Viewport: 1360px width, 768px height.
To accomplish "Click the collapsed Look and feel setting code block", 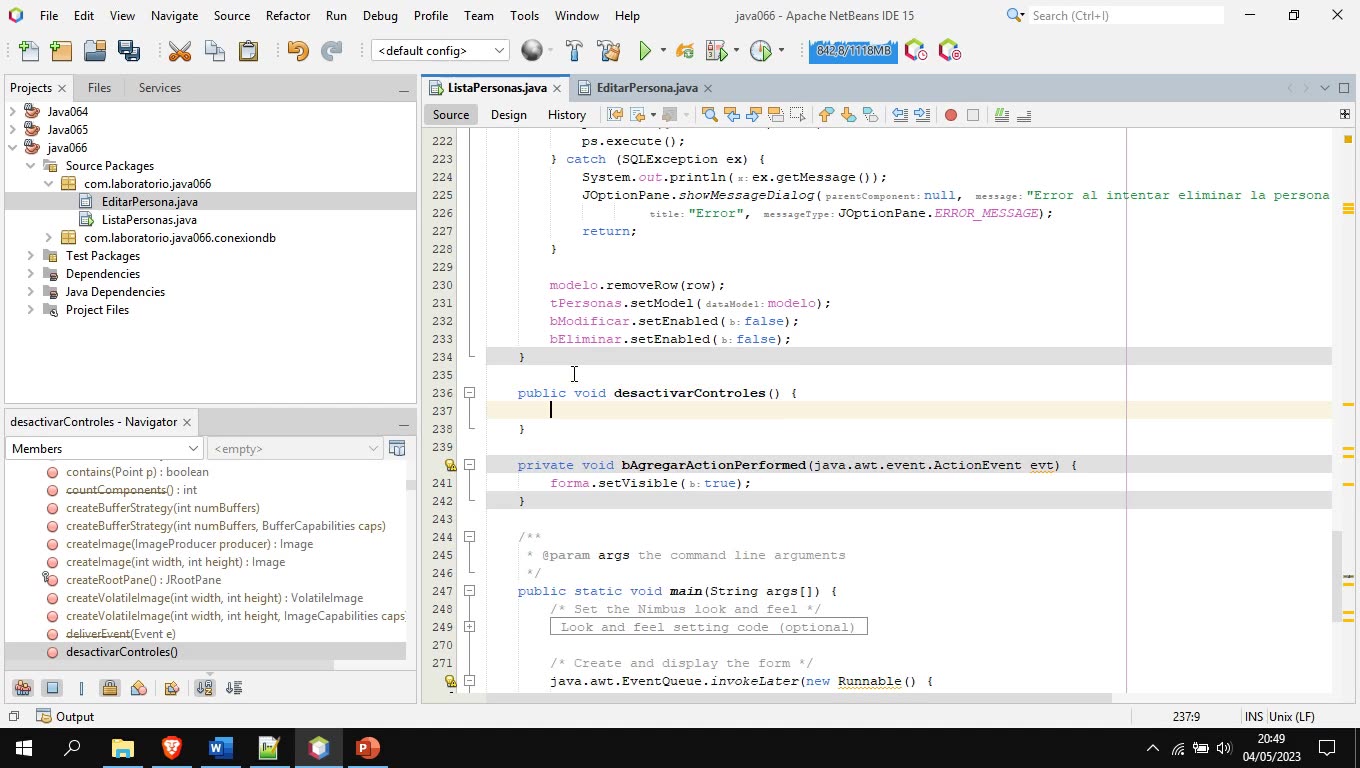I will tap(708, 627).
